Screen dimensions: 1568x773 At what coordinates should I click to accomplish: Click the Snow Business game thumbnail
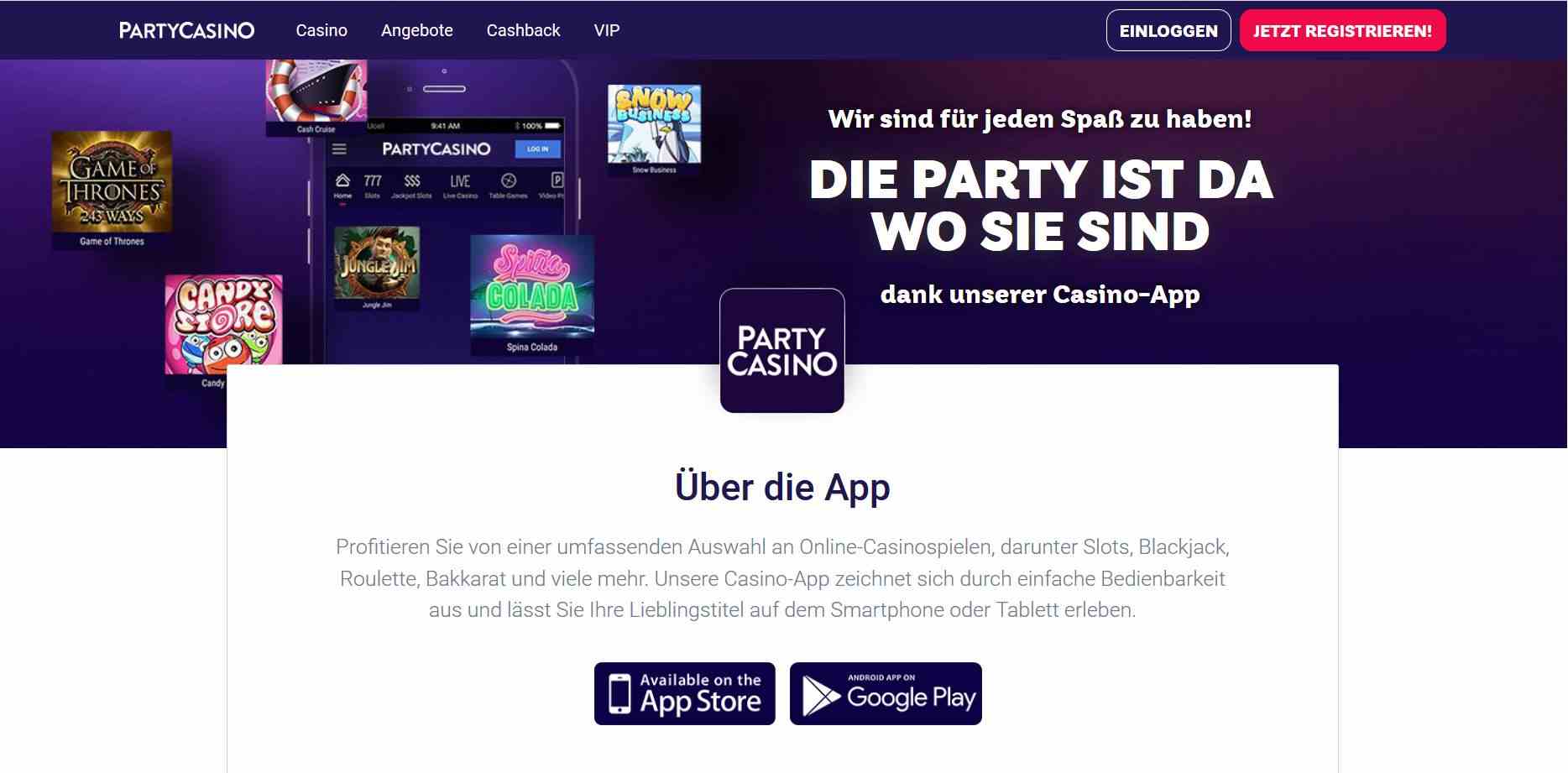654,129
